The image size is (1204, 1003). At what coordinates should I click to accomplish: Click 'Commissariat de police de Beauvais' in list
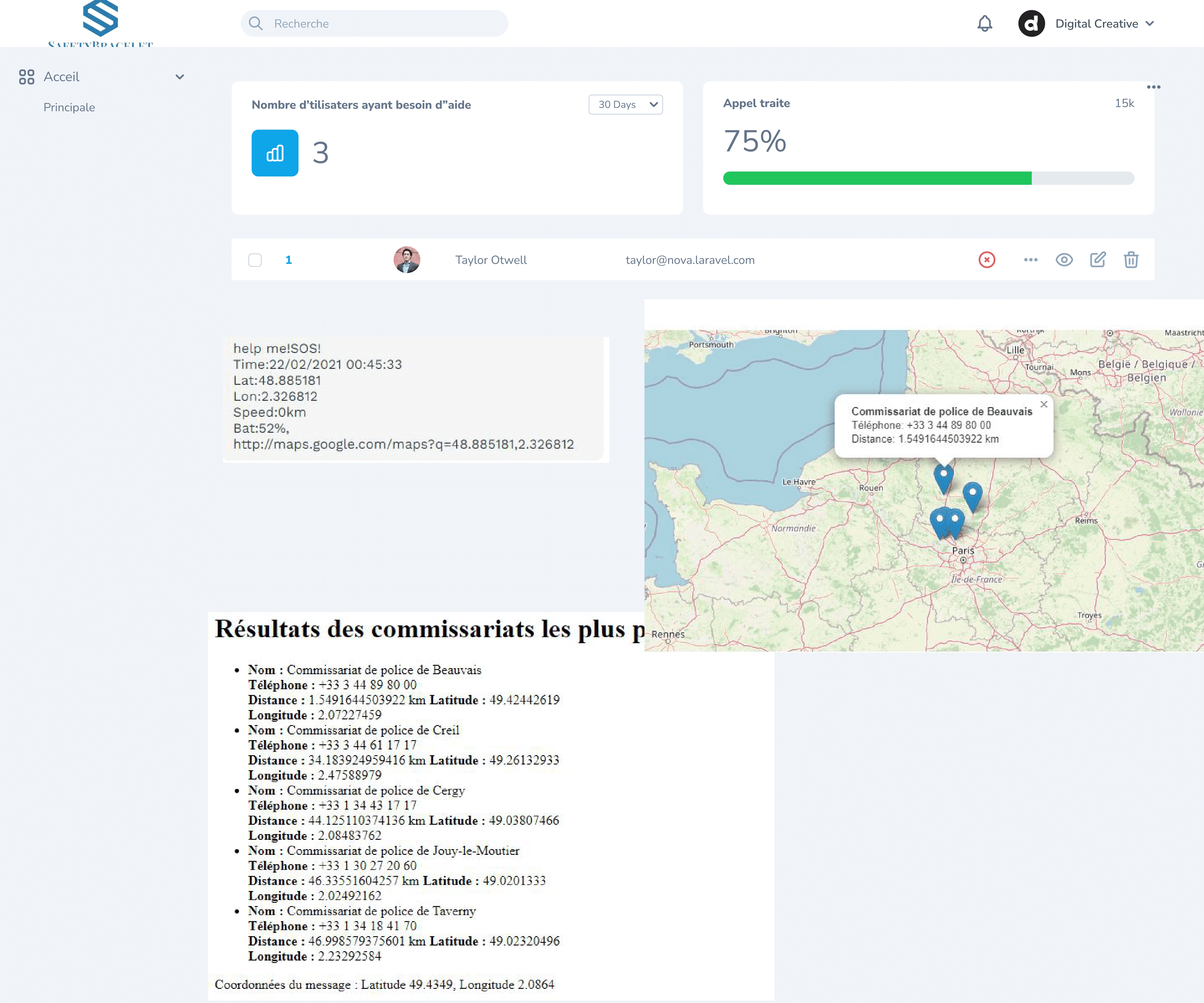click(x=383, y=670)
